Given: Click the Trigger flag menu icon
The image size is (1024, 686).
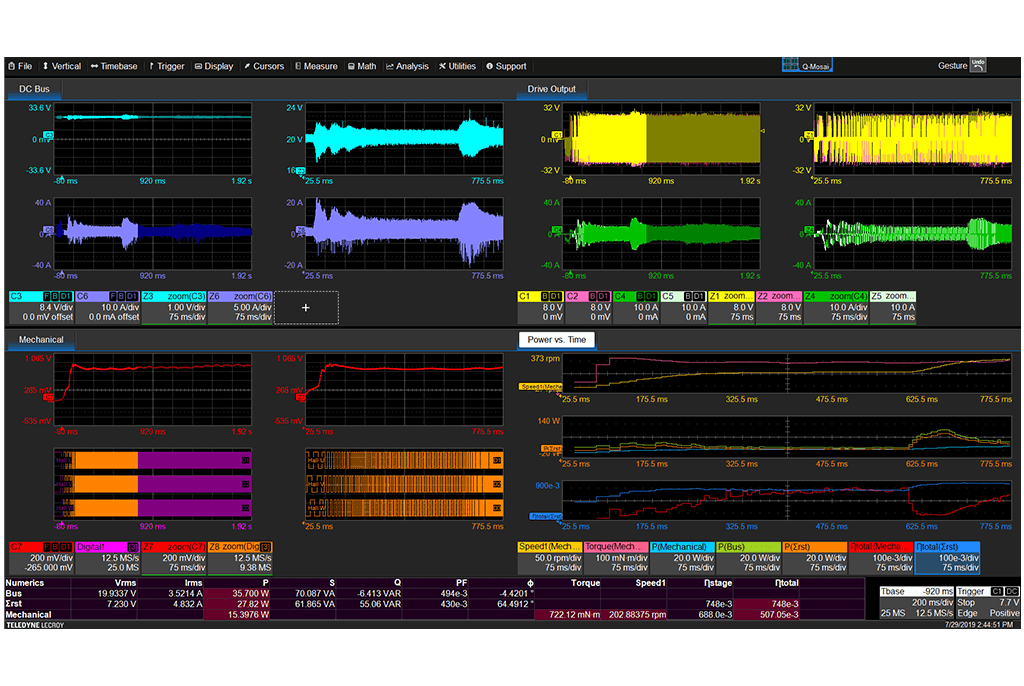Looking at the screenshot, I should [152, 66].
